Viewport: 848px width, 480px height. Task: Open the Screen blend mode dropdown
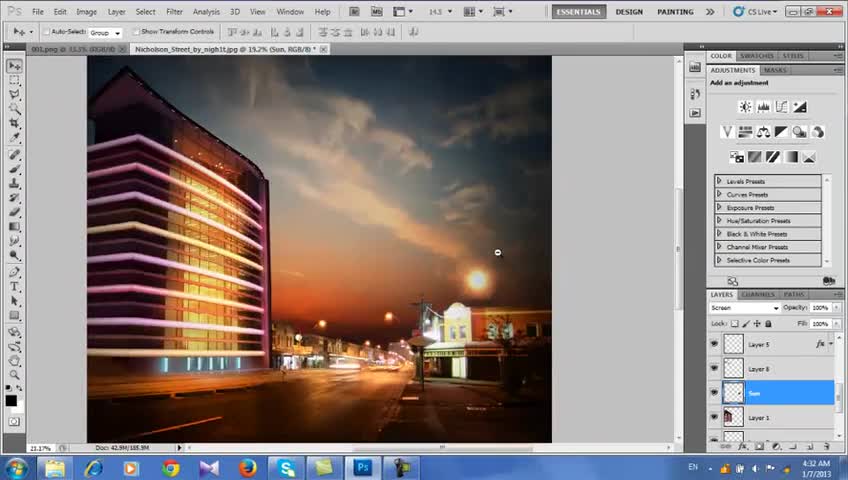click(745, 308)
